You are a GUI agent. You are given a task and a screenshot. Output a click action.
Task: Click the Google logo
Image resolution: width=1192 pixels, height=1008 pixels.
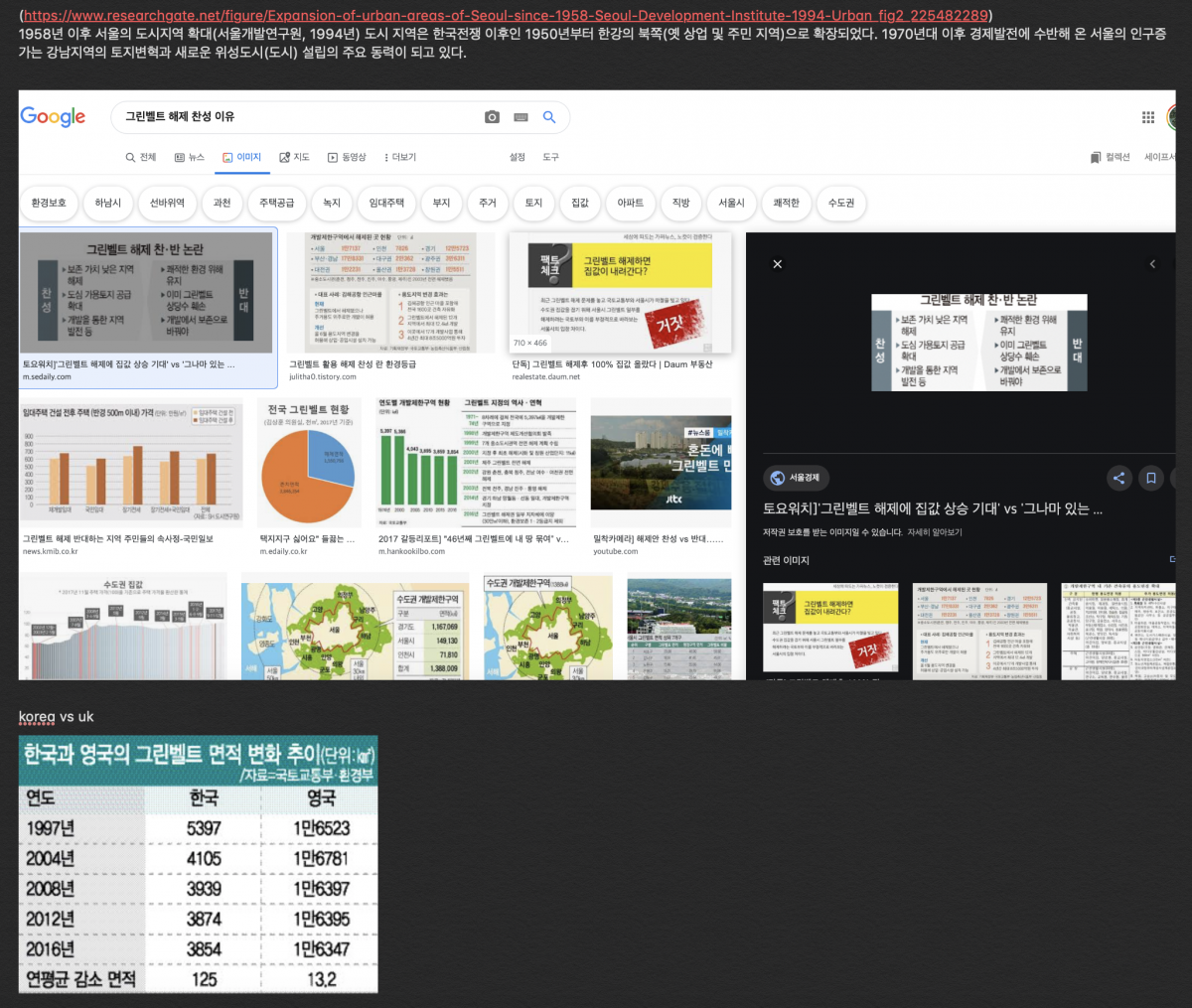pyautogui.click(x=53, y=116)
